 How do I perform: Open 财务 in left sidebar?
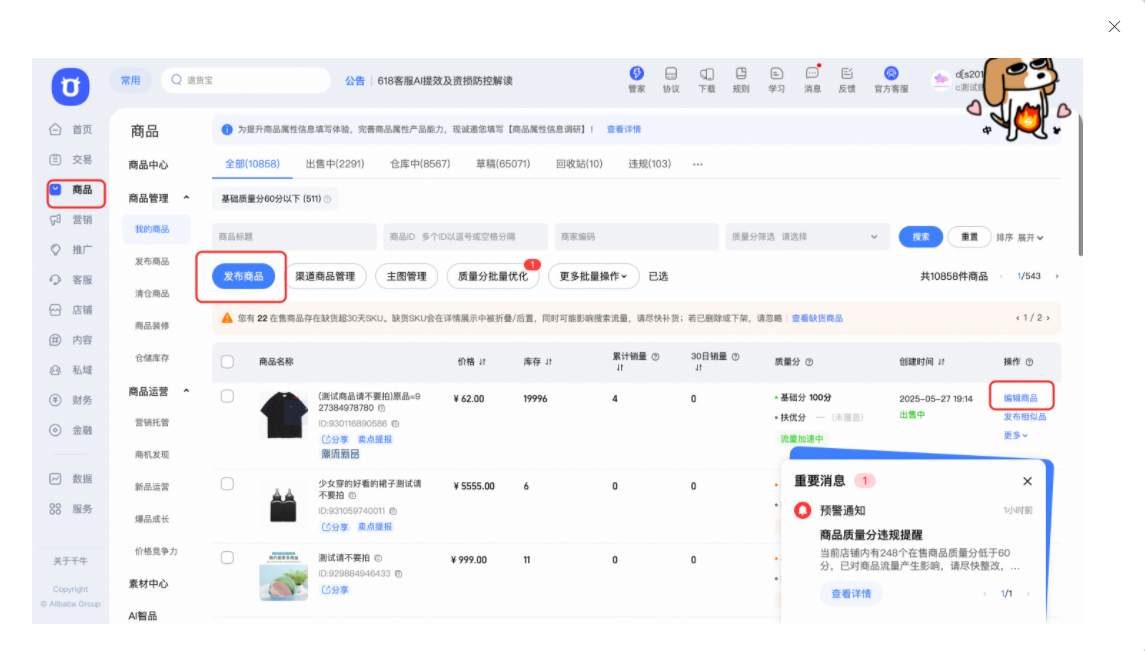pyautogui.click(x=71, y=400)
